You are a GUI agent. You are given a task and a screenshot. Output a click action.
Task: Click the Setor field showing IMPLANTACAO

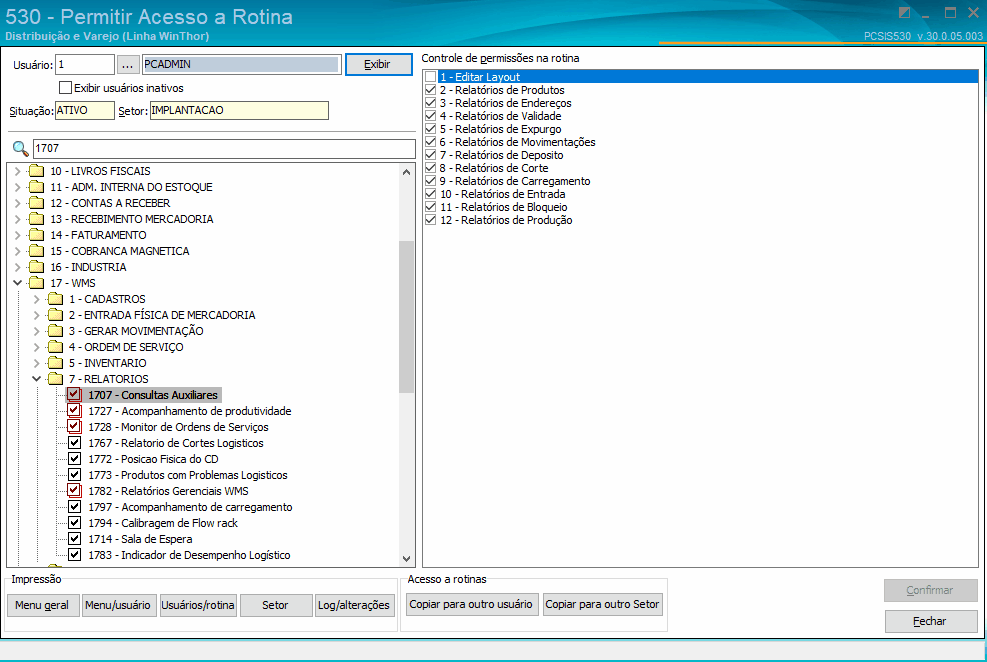[x=239, y=110]
